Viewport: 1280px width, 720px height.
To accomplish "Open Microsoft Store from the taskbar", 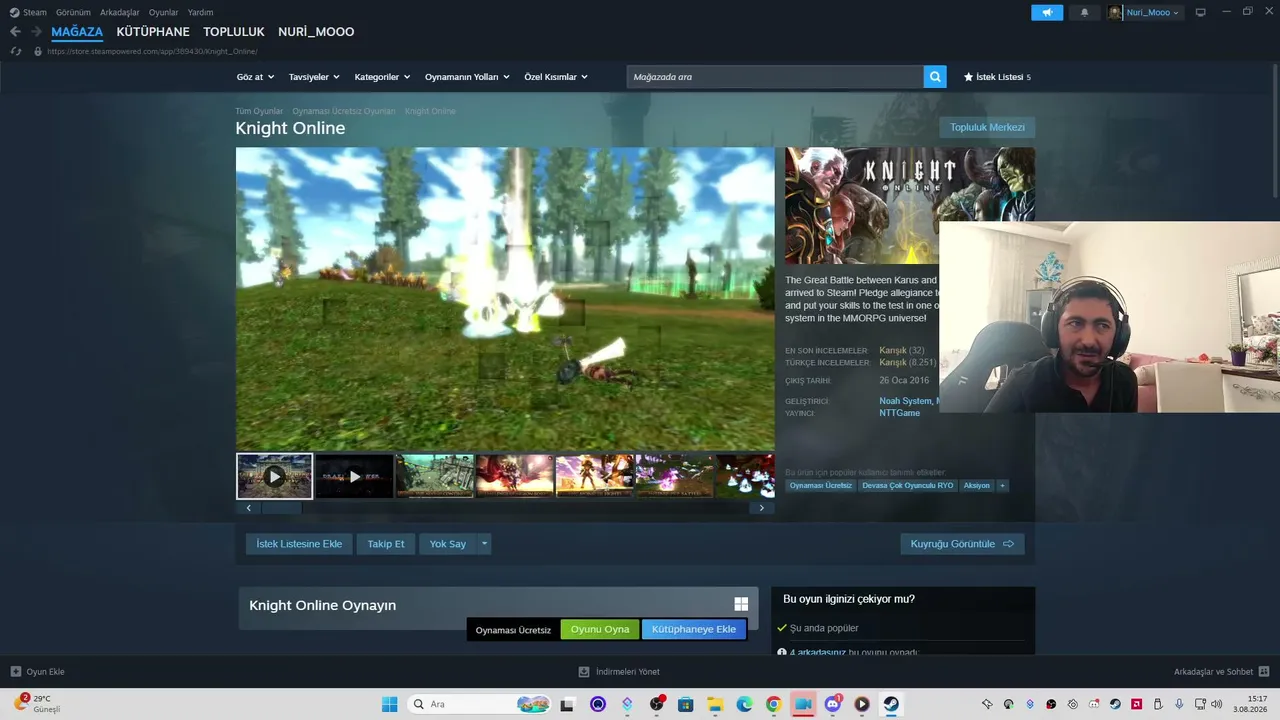I will 686,704.
